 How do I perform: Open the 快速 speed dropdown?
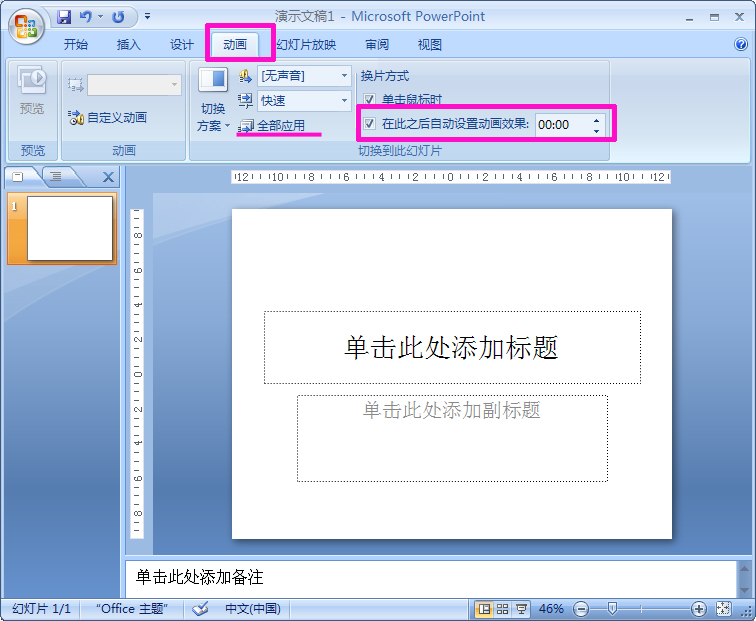point(304,101)
